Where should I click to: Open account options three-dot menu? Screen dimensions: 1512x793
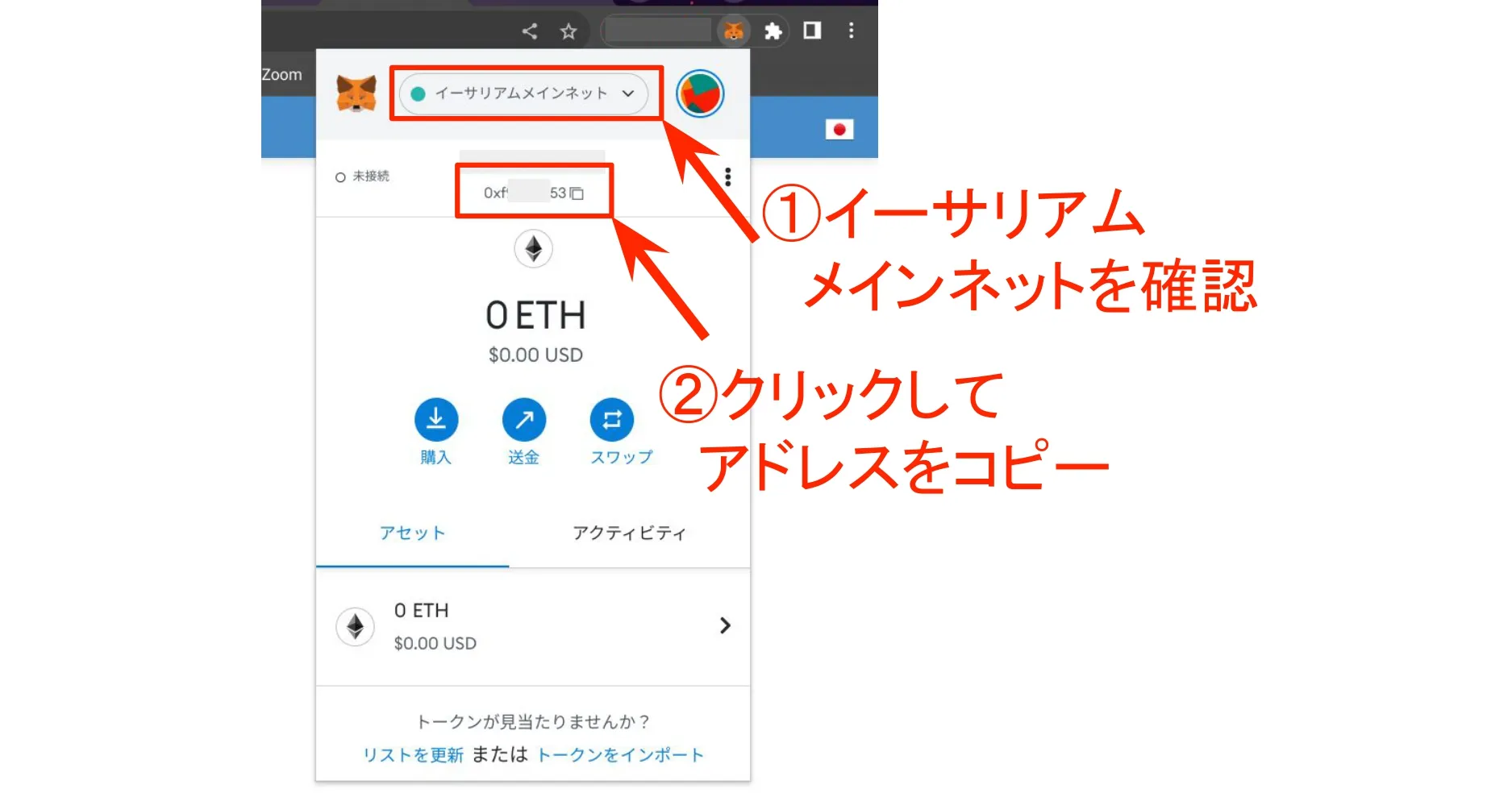[x=727, y=176]
